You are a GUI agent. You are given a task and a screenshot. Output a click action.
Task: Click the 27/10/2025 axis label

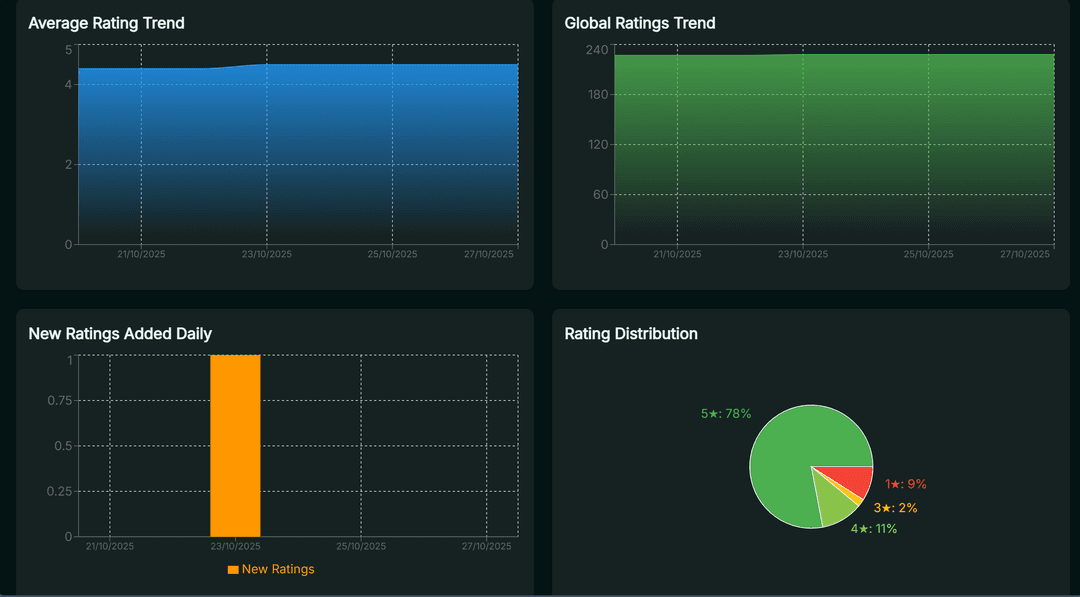point(490,254)
